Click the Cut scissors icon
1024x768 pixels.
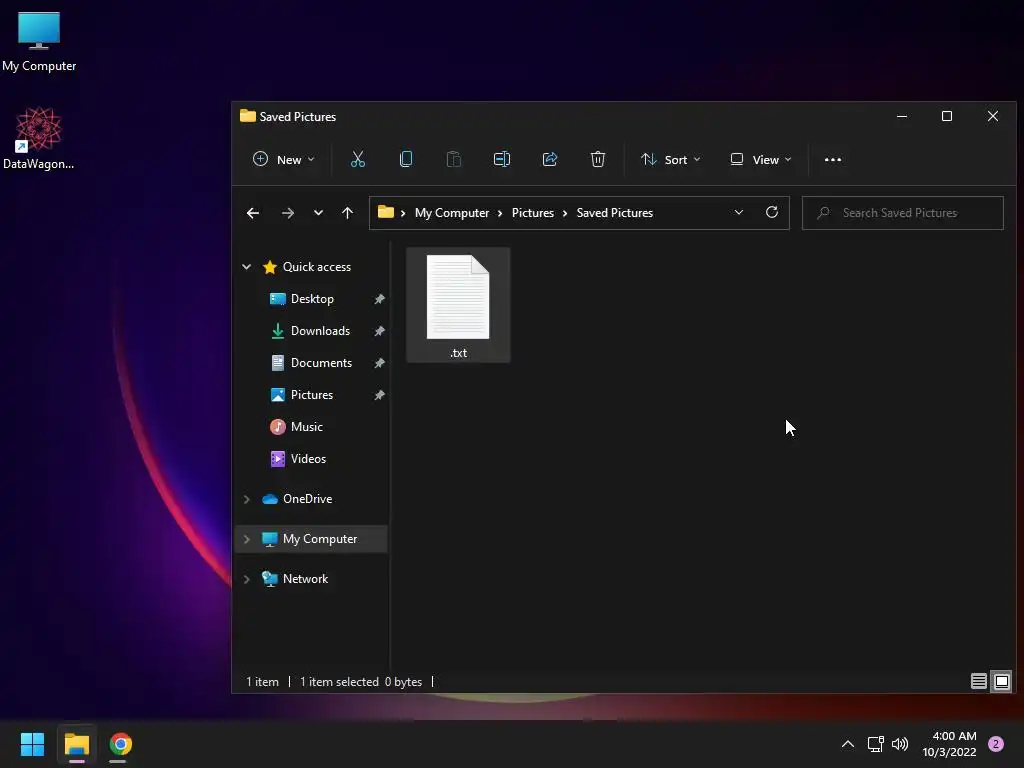(x=358, y=159)
